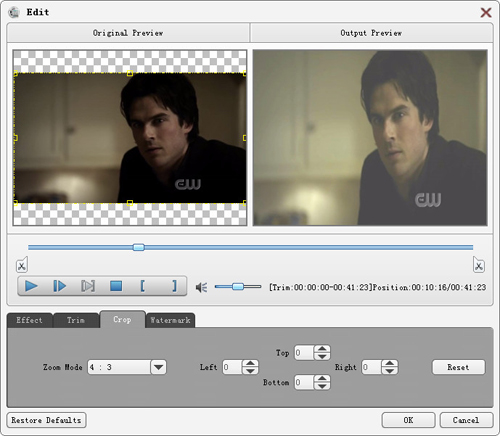Image resolution: width=500 pixels, height=436 pixels.
Task: Click the right scissors trim marker
Action: (x=479, y=265)
